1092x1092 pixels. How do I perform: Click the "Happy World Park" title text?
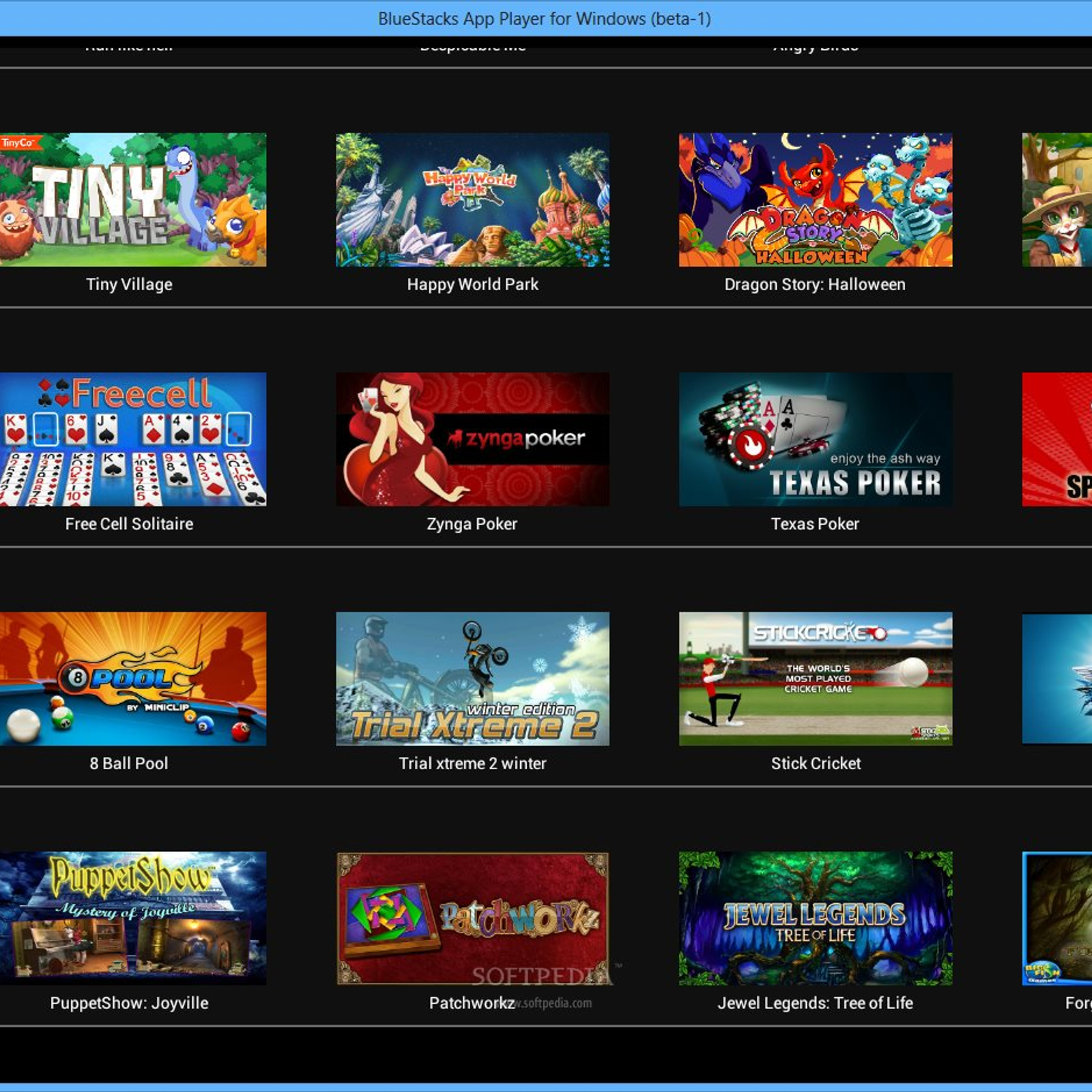(472, 285)
